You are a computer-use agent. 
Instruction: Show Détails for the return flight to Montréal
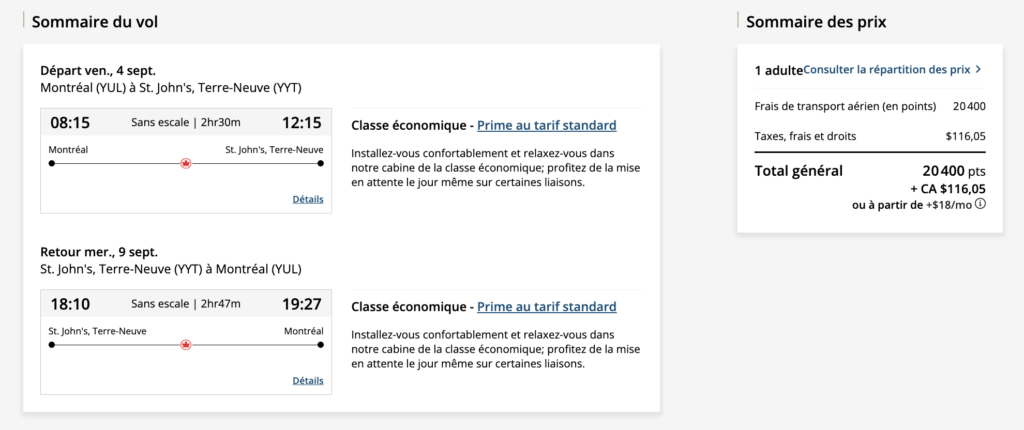tap(308, 380)
